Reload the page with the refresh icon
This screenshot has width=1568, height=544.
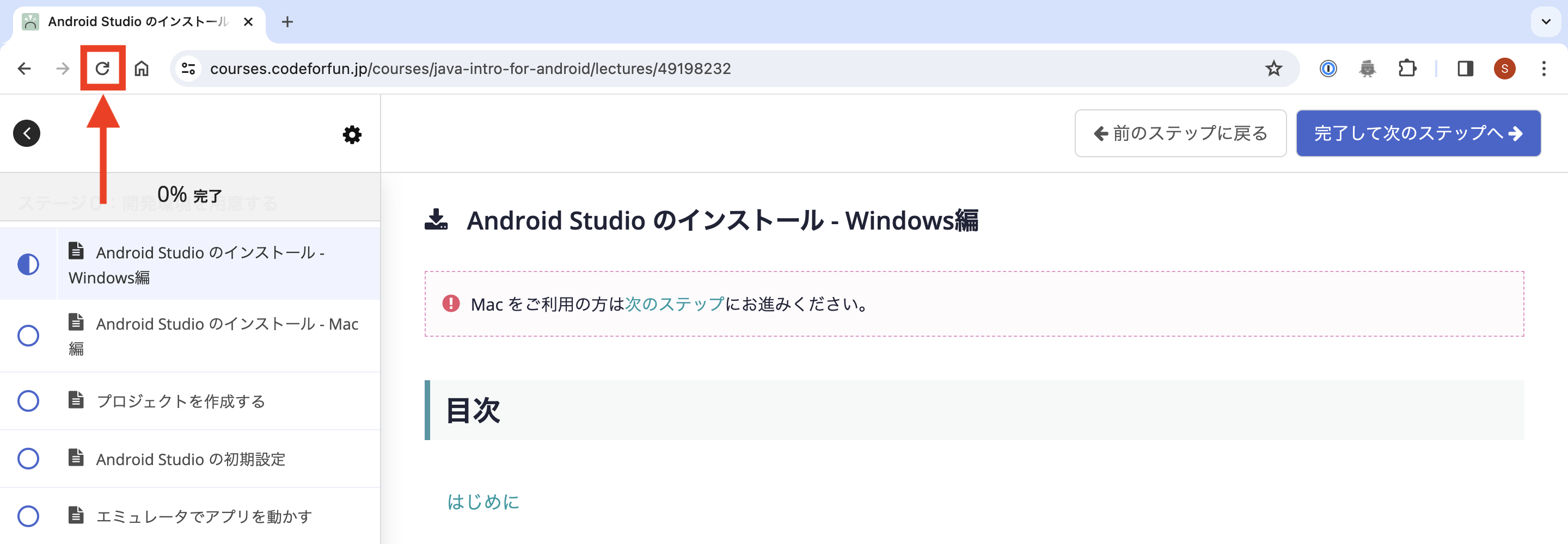(102, 68)
